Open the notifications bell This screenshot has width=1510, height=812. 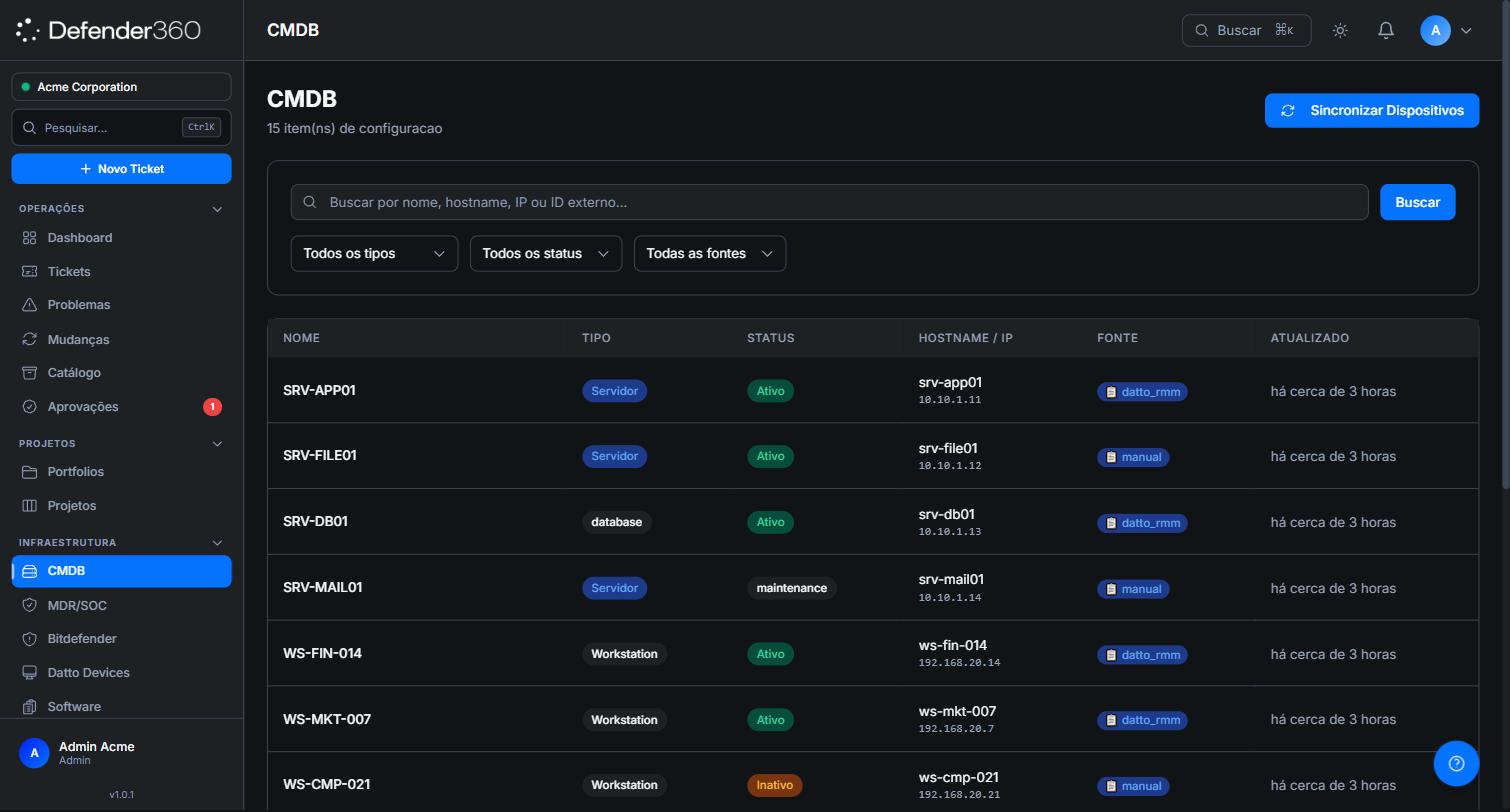[x=1386, y=30]
